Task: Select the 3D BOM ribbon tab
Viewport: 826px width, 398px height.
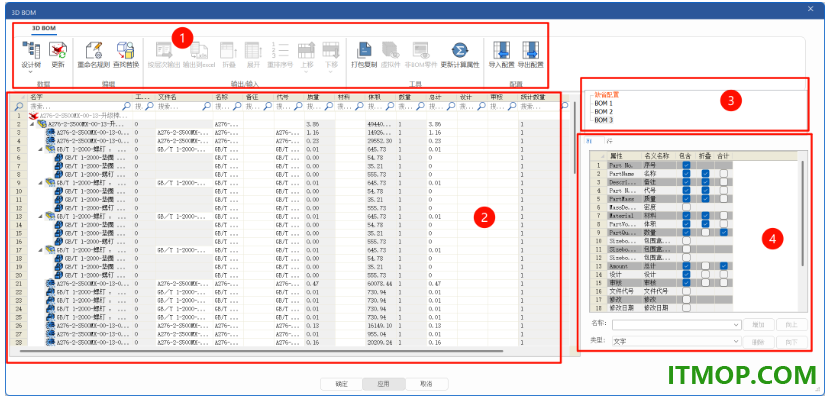Action: click(x=44, y=28)
